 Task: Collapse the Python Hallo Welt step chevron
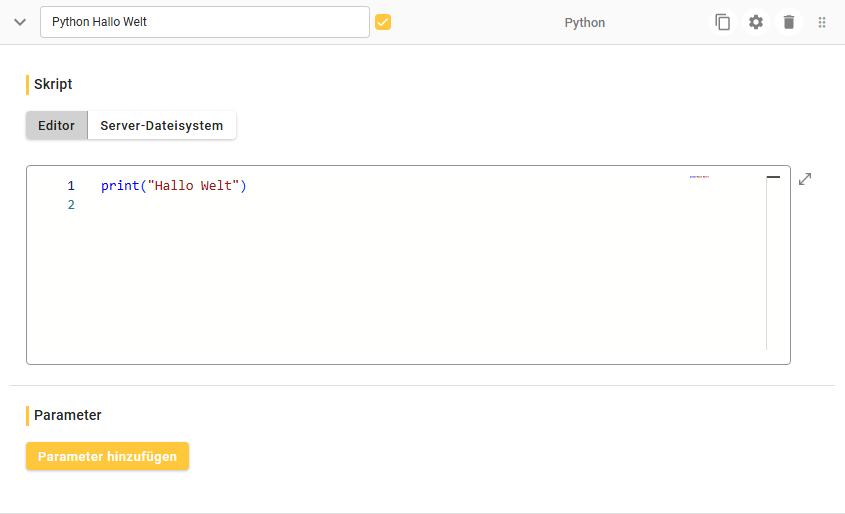pos(20,22)
